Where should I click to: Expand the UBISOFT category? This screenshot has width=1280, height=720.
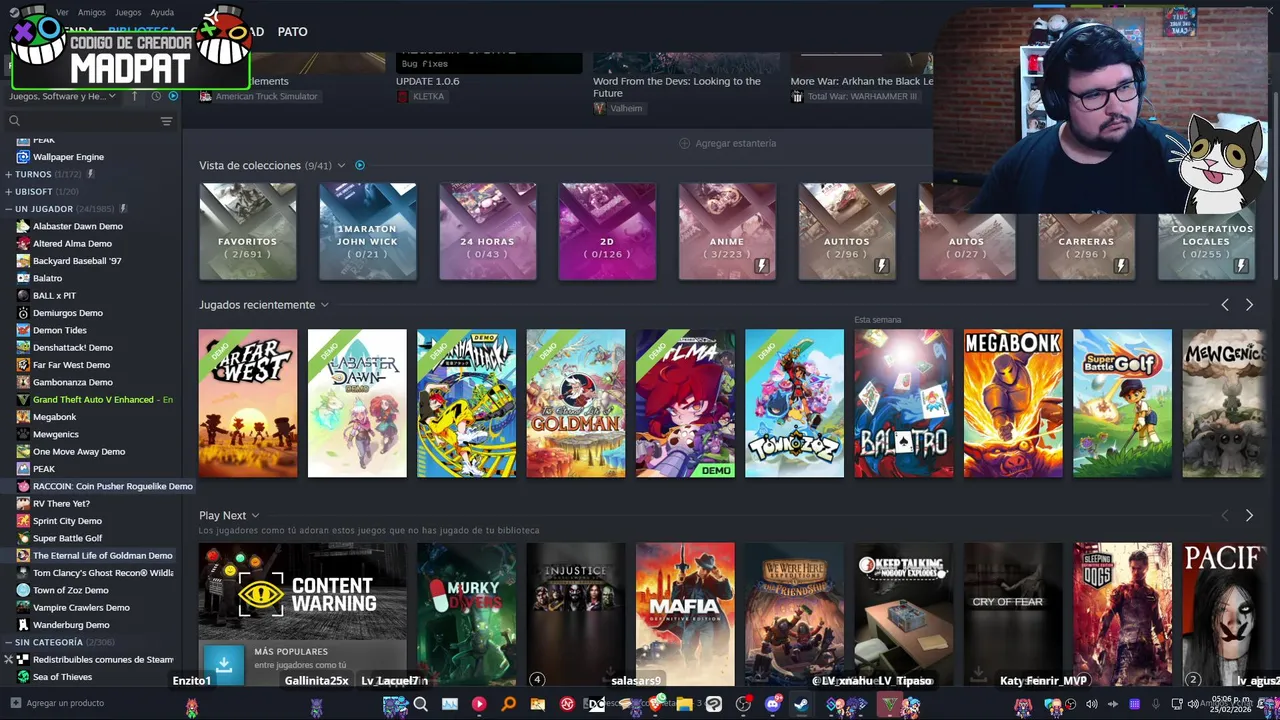[x=9, y=191]
